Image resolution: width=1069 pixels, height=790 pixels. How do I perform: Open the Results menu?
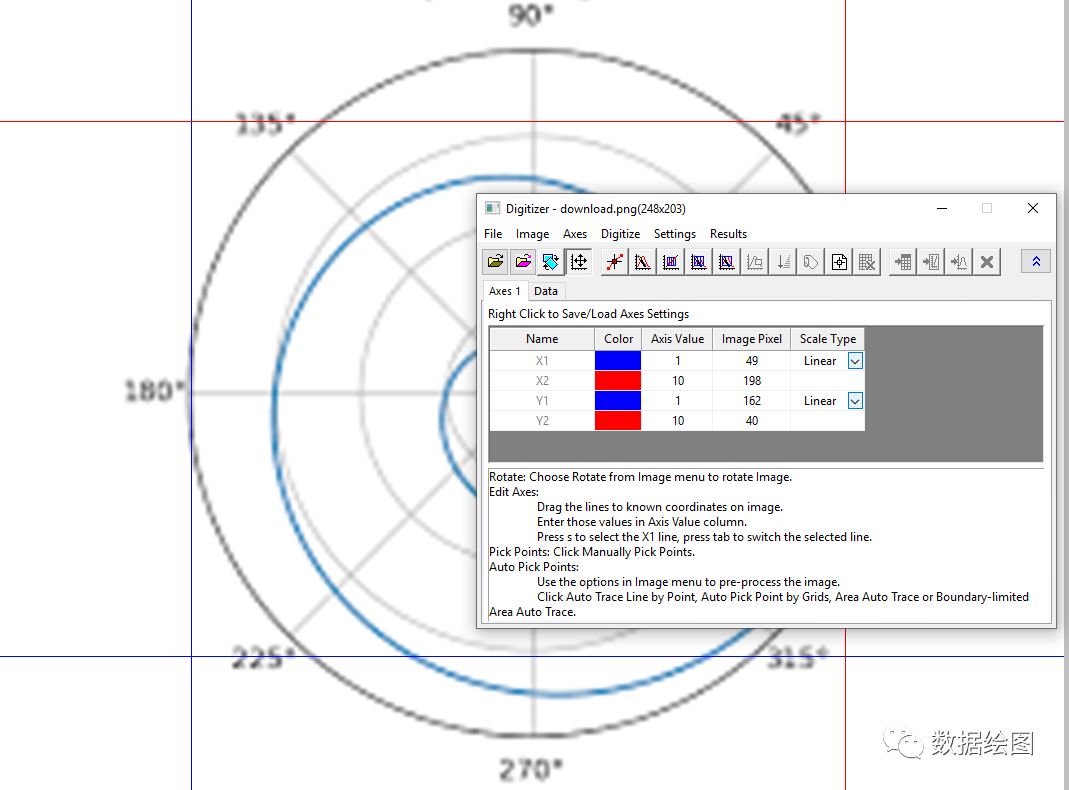click(x=728, y=234)
